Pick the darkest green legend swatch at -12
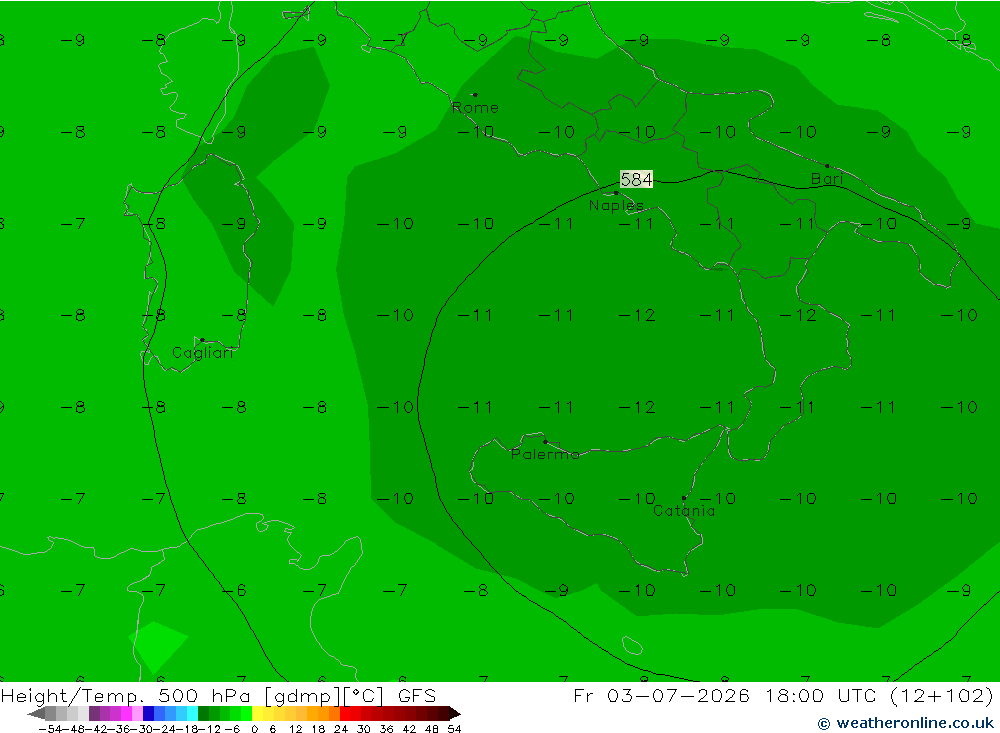1000x733 pixels. coord(203,713)
